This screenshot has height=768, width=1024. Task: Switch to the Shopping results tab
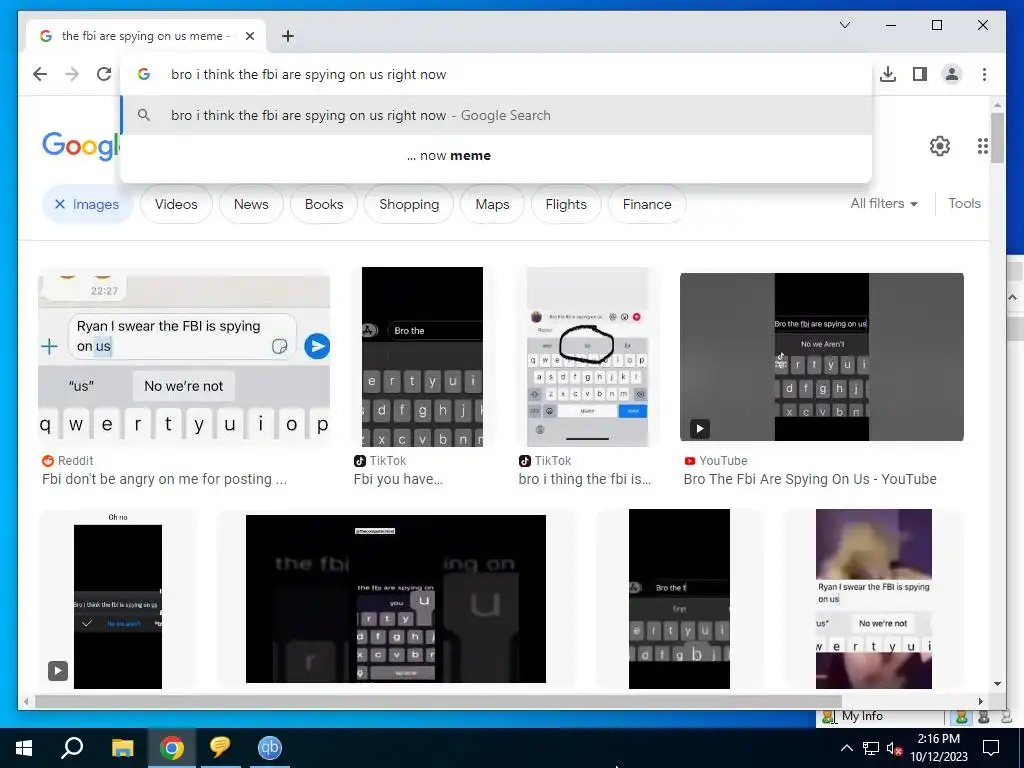[409, 204]
